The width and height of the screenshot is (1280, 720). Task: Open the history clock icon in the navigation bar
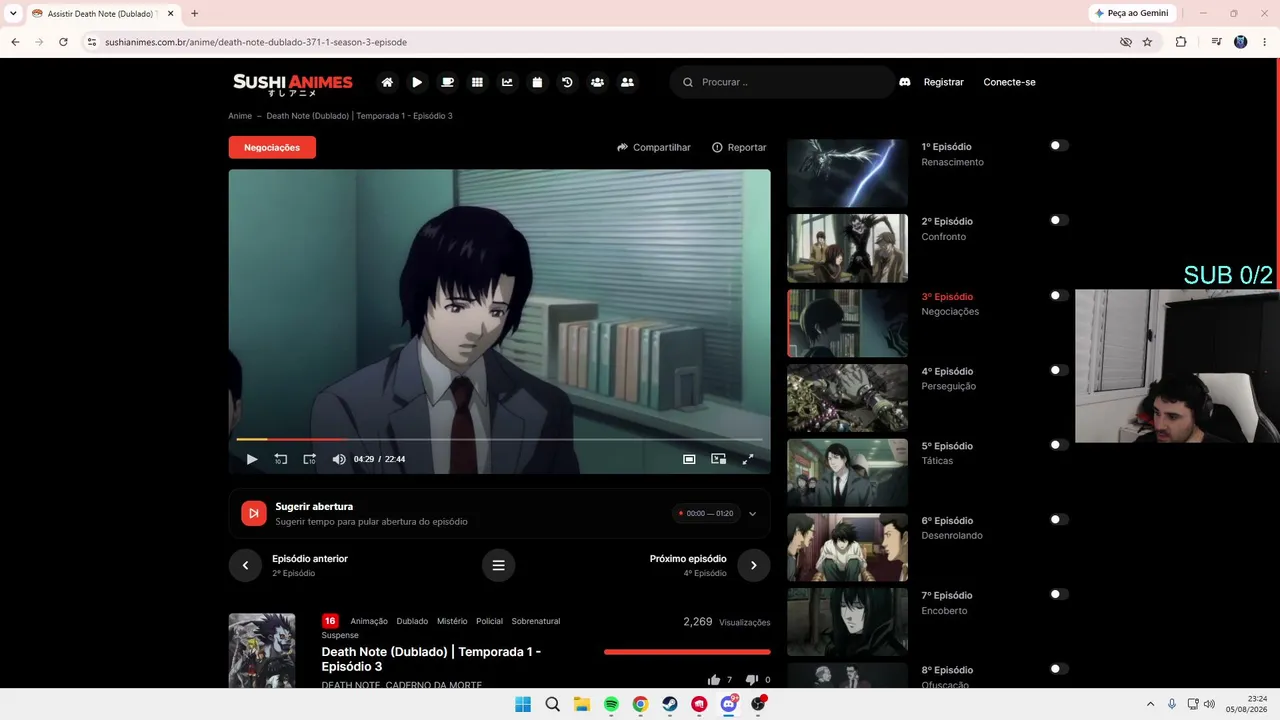tap(567, 82)
